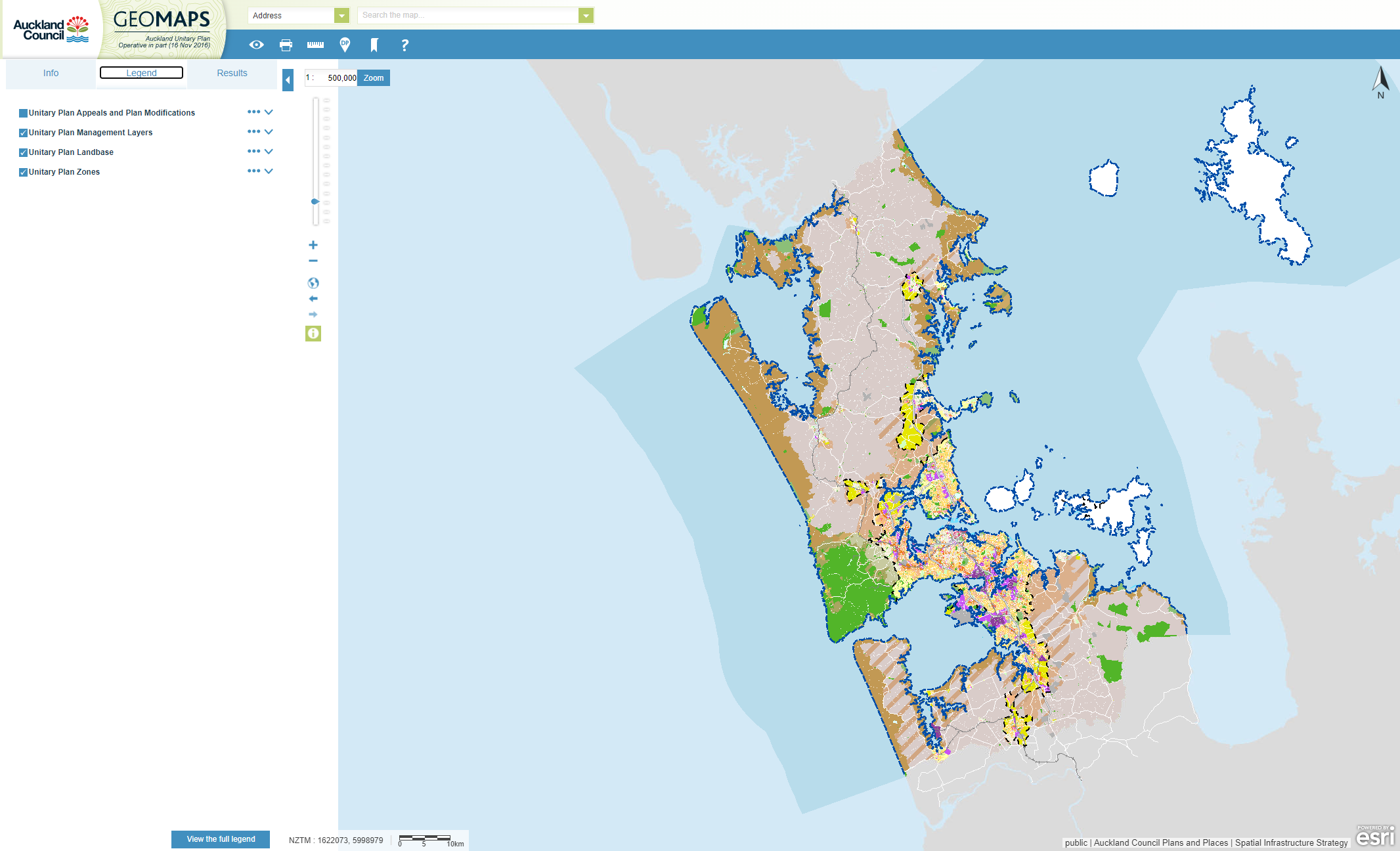Open the Address search type dropdown

click(x=341, y=15)
